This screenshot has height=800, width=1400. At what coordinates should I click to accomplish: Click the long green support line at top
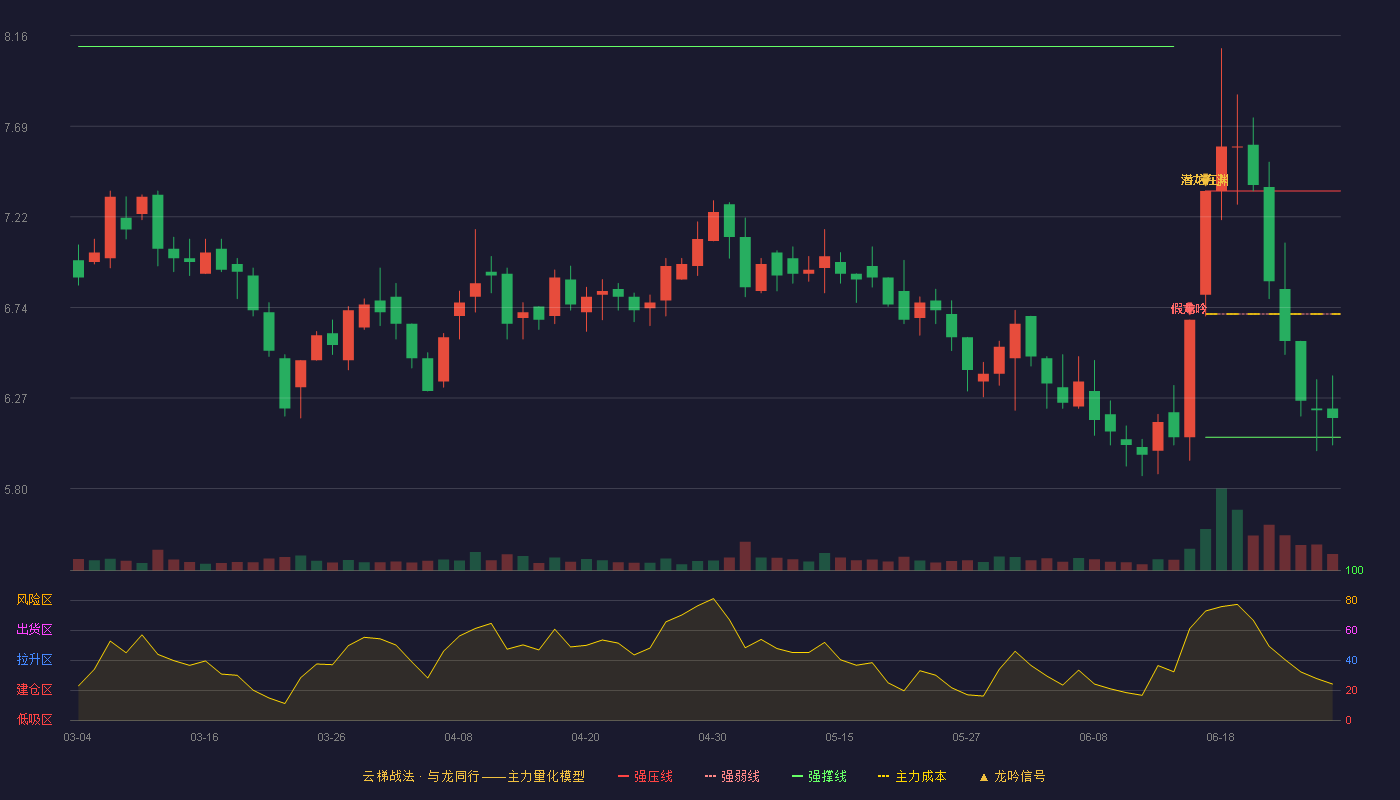tap(626, 46)
